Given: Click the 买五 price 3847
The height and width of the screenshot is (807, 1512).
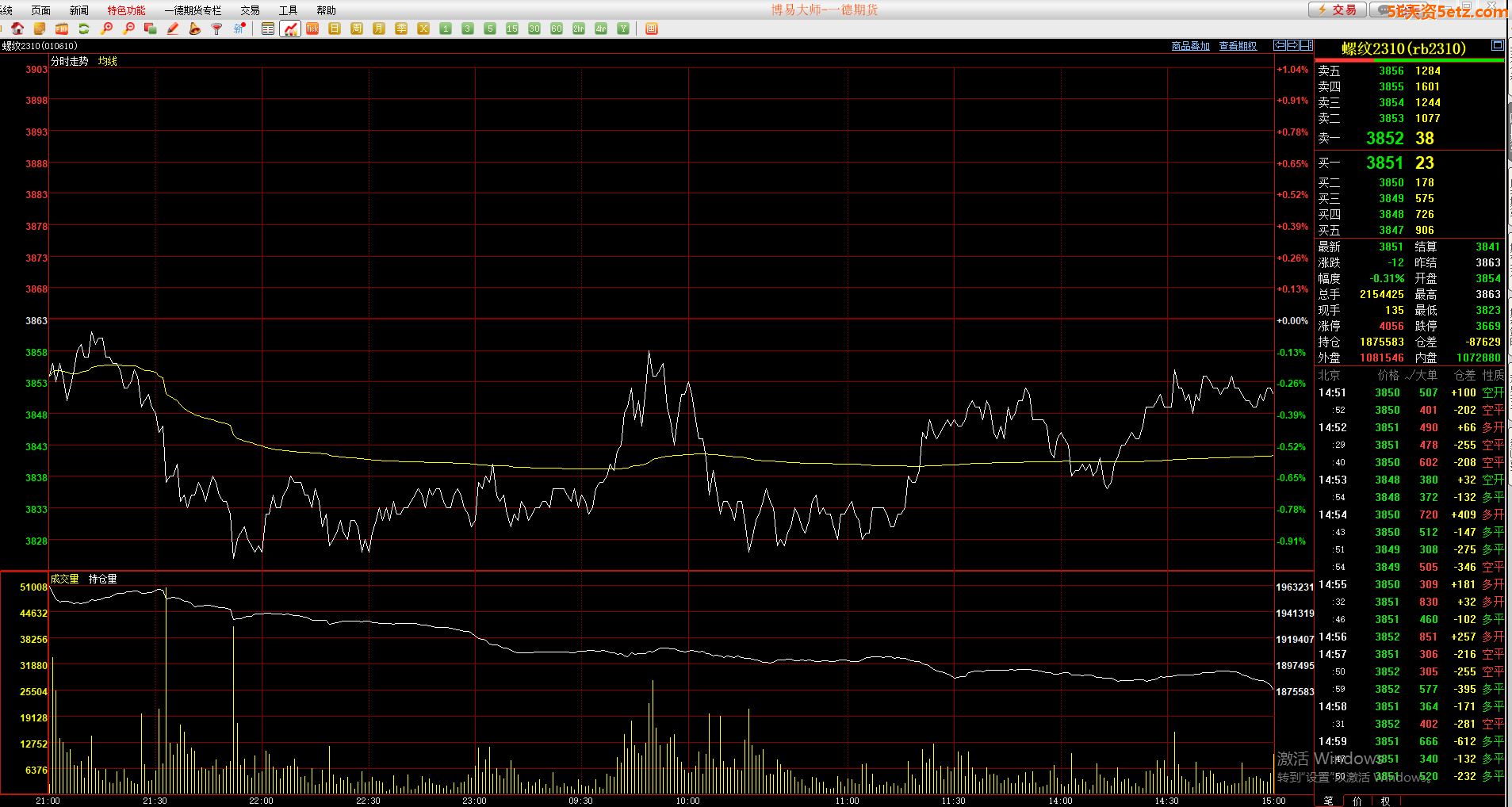Looking at the screenshot, I should click(x=1391, y=230).
